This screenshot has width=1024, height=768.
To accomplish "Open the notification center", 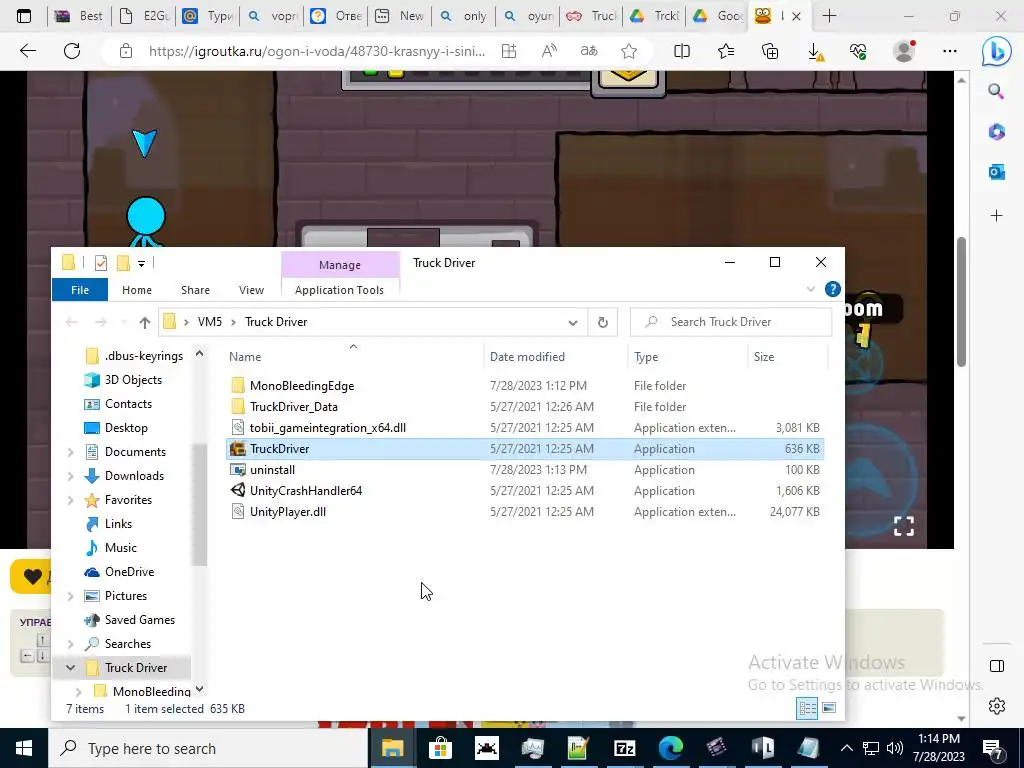I will click(993, 748).
